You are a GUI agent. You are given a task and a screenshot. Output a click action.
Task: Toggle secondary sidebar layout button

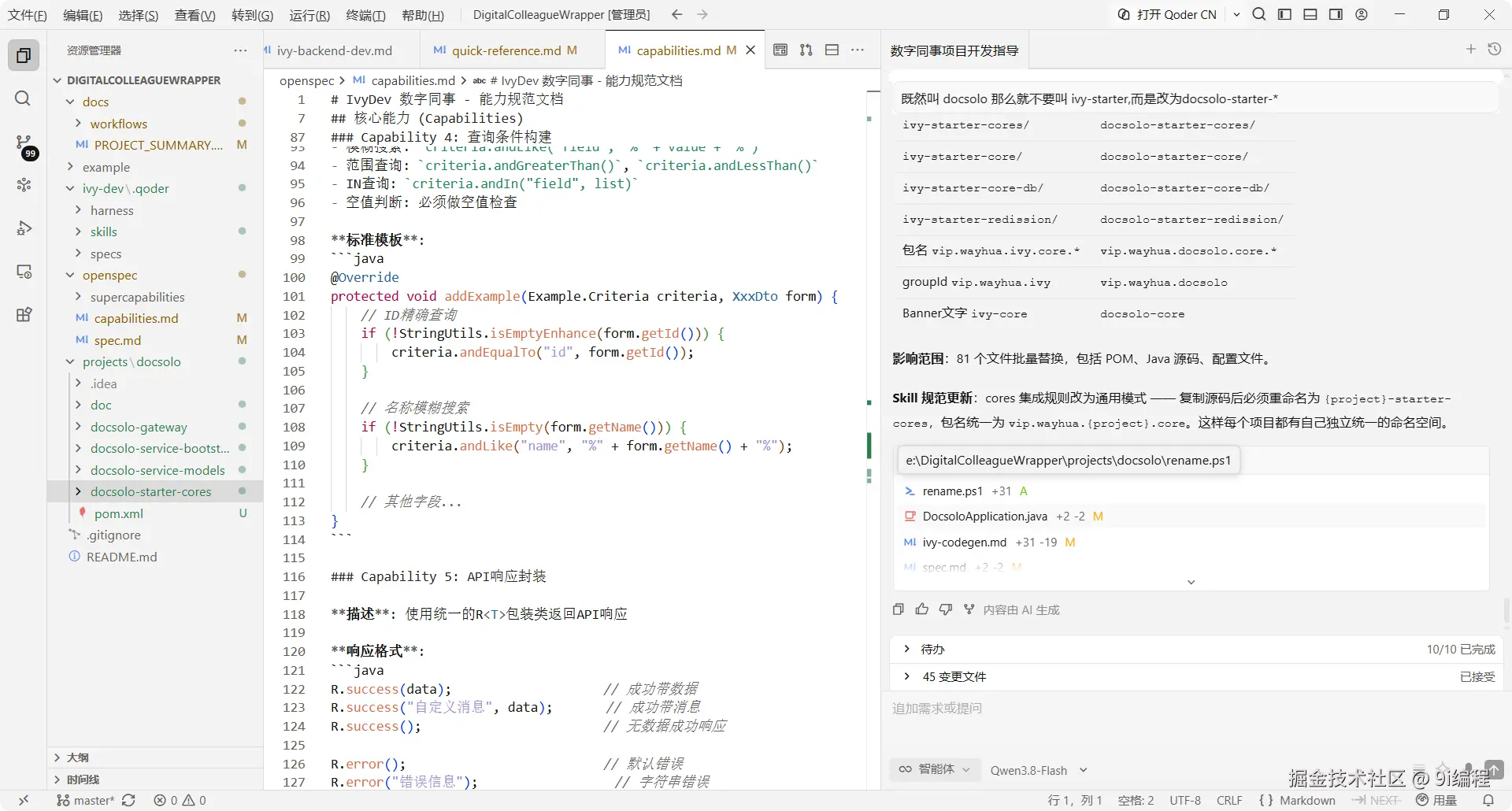point(1336,14)
